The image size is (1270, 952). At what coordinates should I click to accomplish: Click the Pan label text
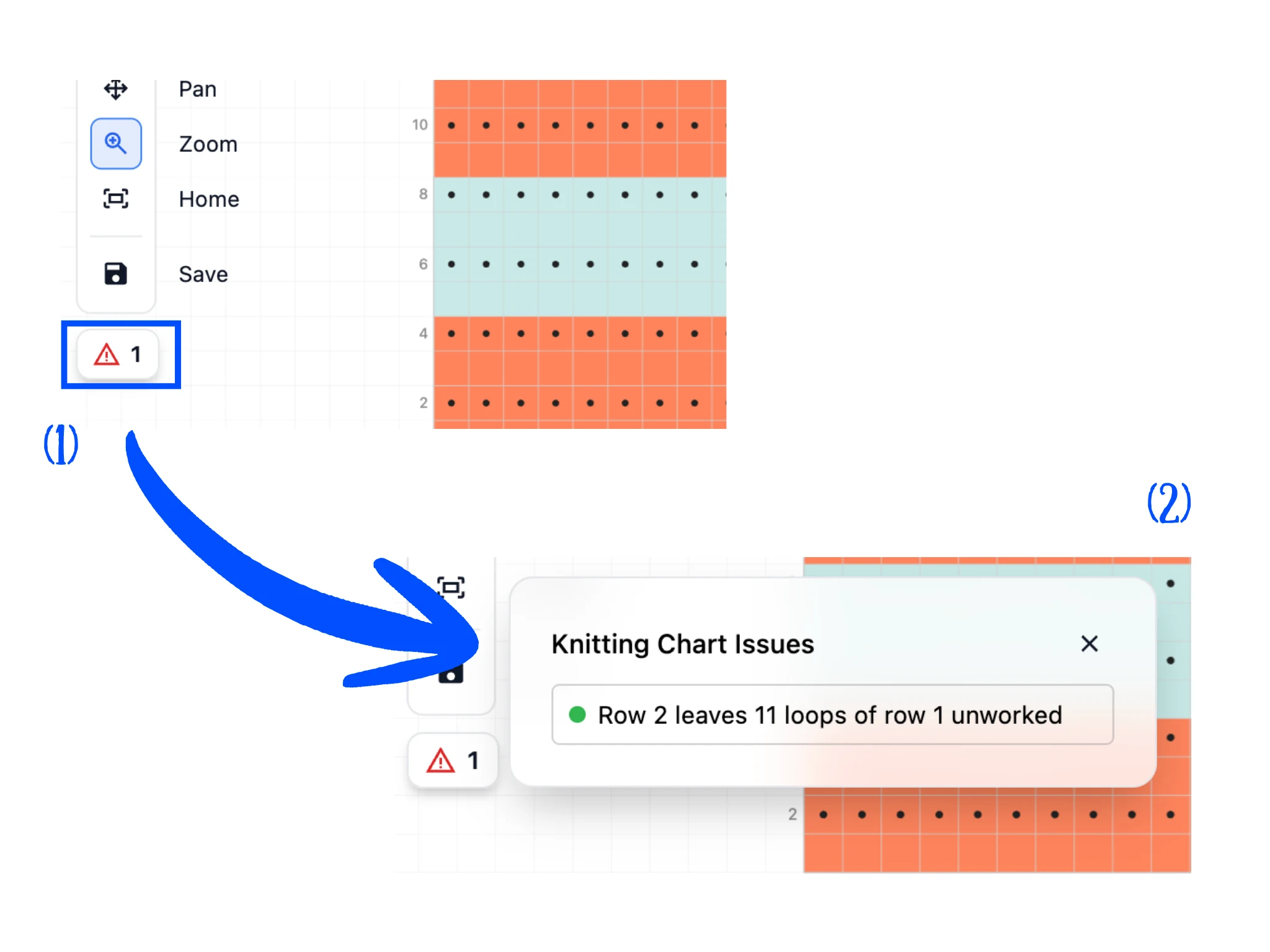[x=198, y=89]
